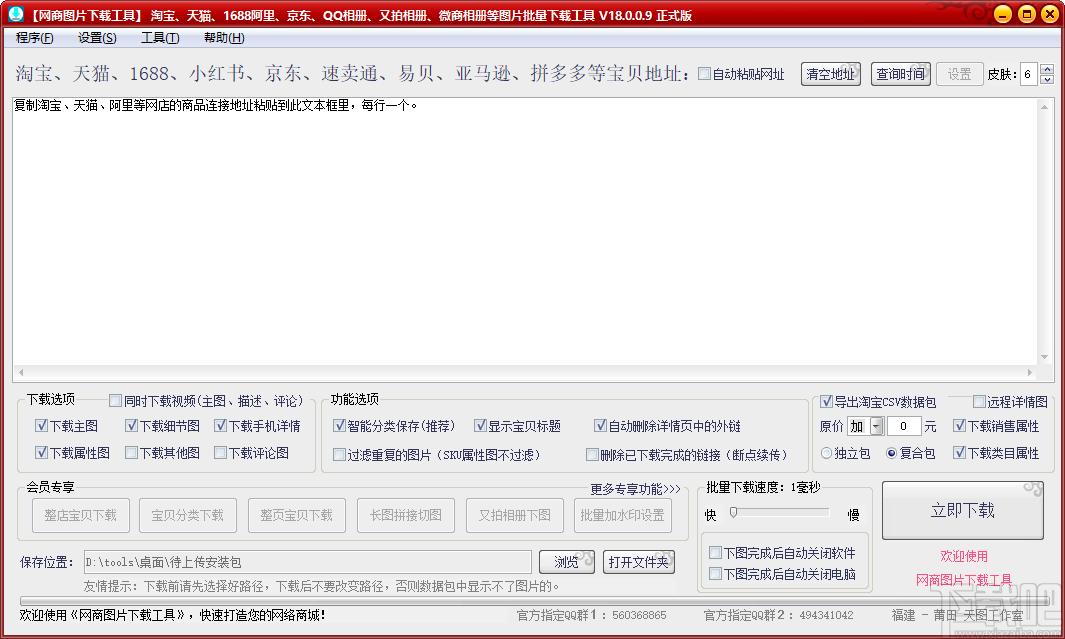Image resolution: width=1065 pixels, height=639 pixels.
Task: Toggle 自动删除详情页中的外链 checkbox
Action: pos(600,426)
